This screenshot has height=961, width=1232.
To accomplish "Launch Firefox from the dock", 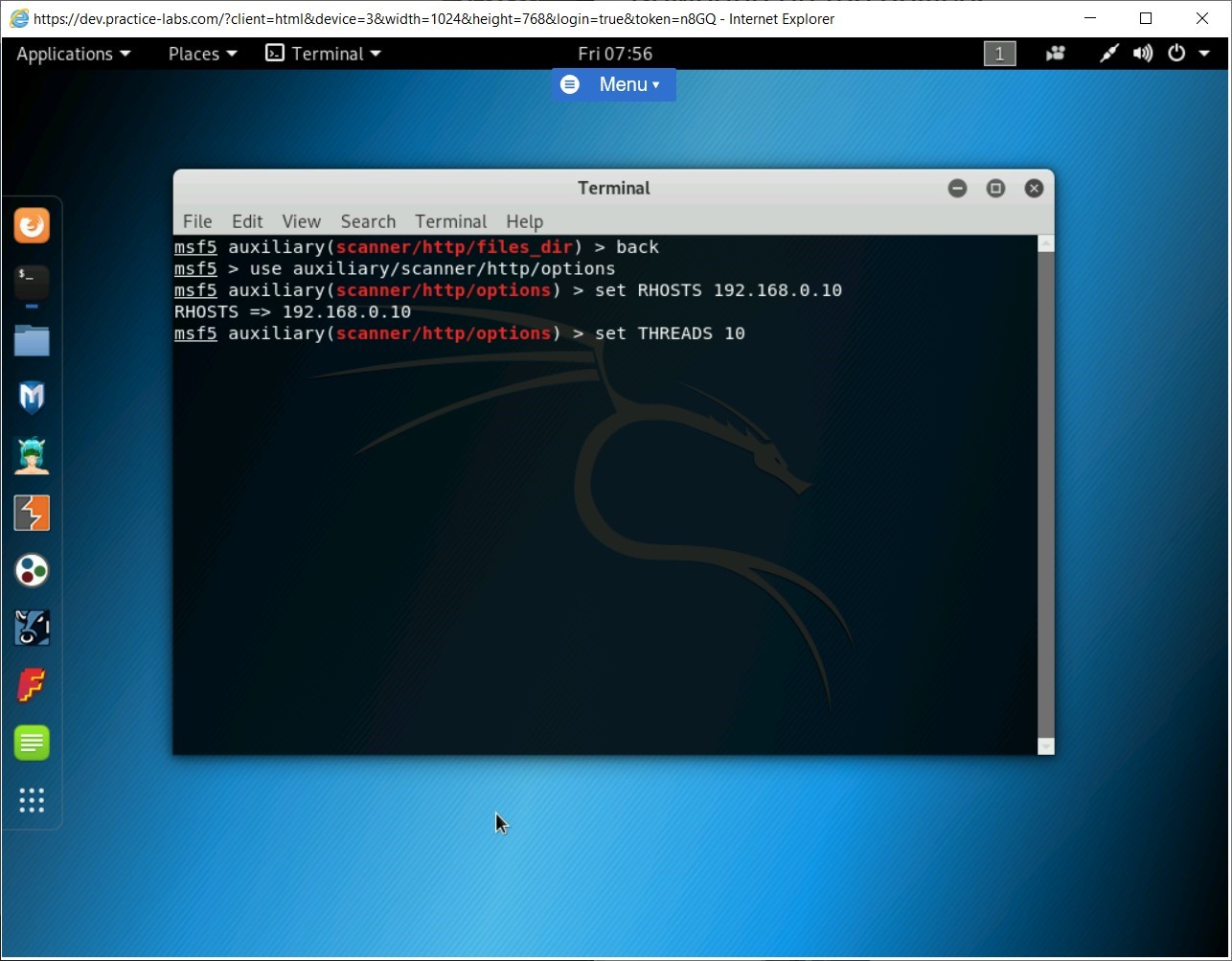I will [32, 225].
